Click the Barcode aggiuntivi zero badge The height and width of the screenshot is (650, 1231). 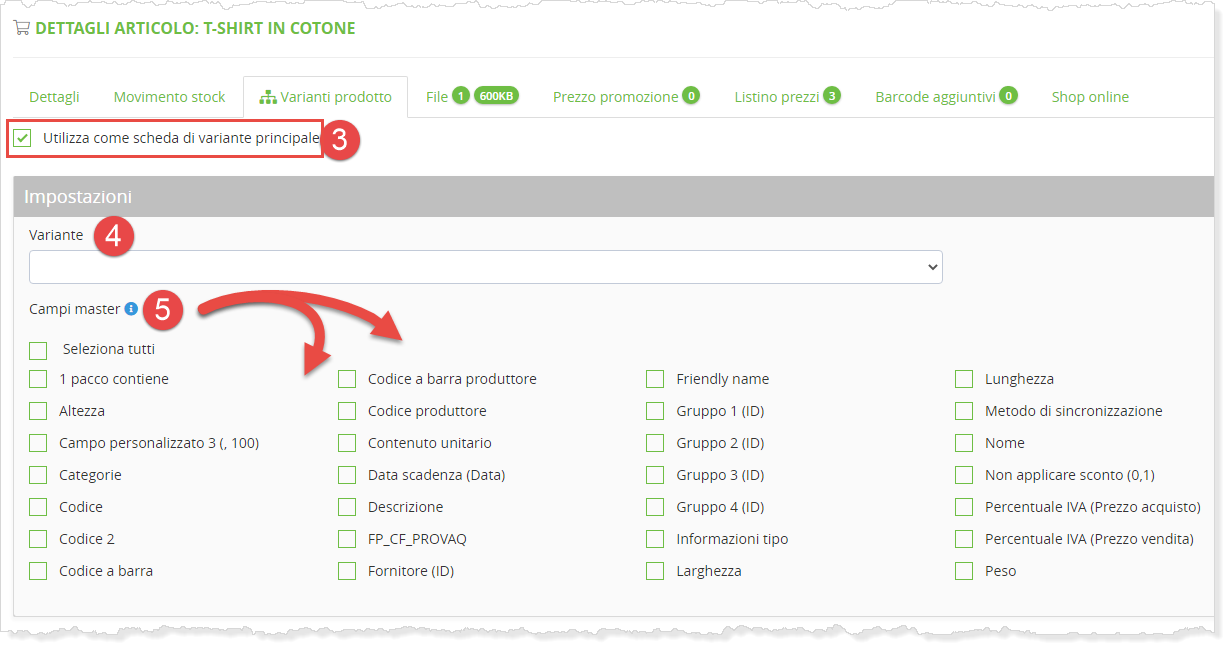tap(1008, 96)
